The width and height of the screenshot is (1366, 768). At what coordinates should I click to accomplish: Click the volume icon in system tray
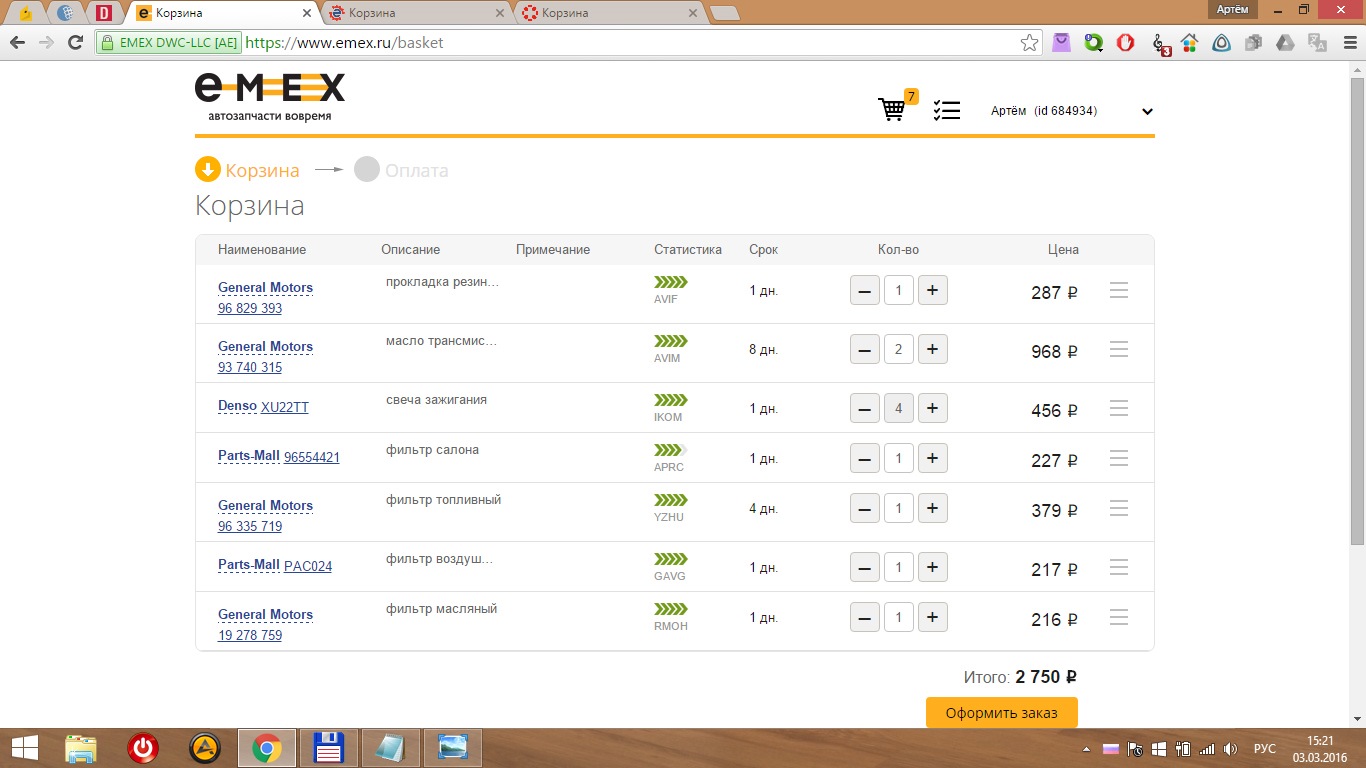tap(1230, 749)
